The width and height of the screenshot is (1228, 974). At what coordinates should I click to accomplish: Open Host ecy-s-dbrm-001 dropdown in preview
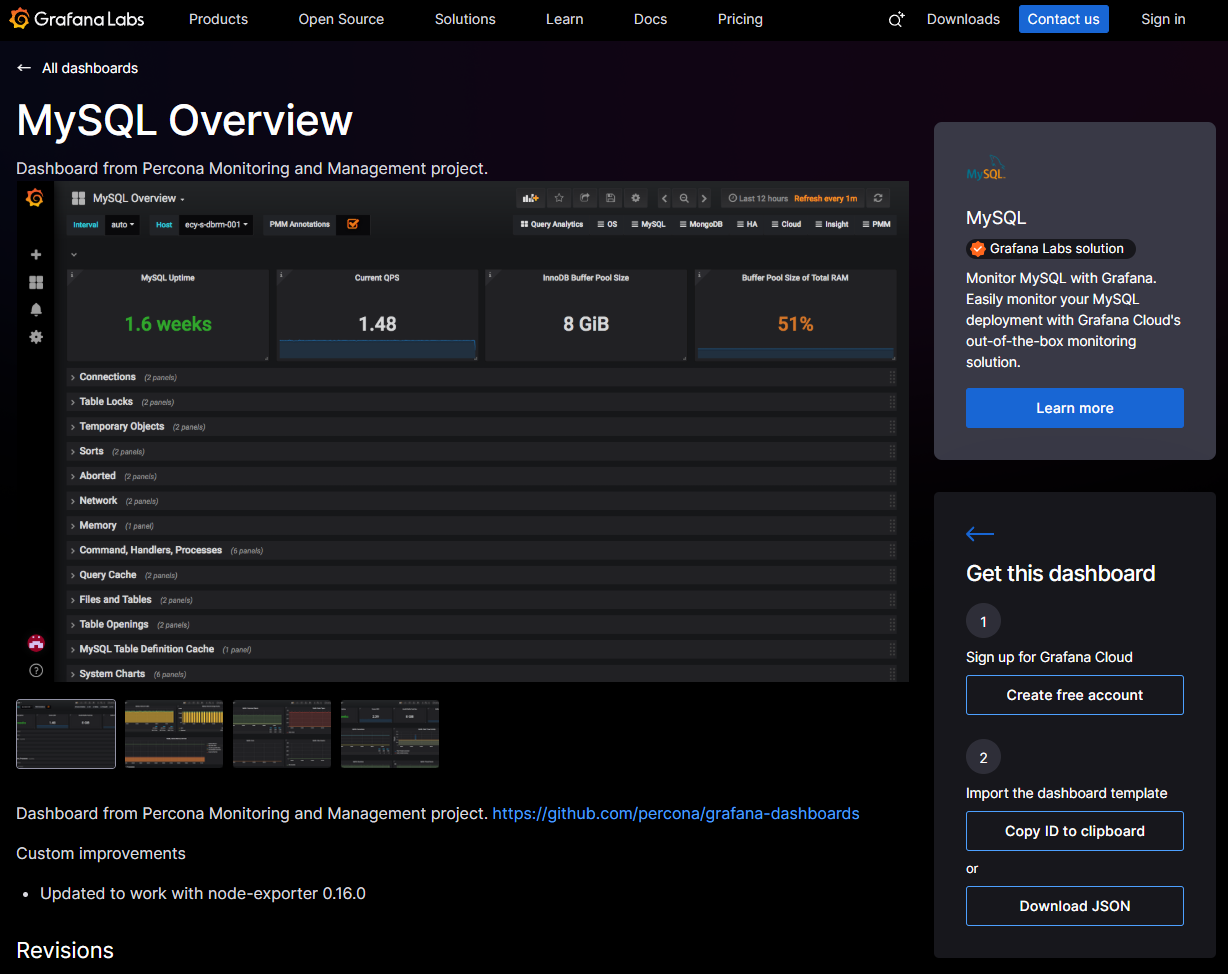pyautogui.click(x=215, y=225)
